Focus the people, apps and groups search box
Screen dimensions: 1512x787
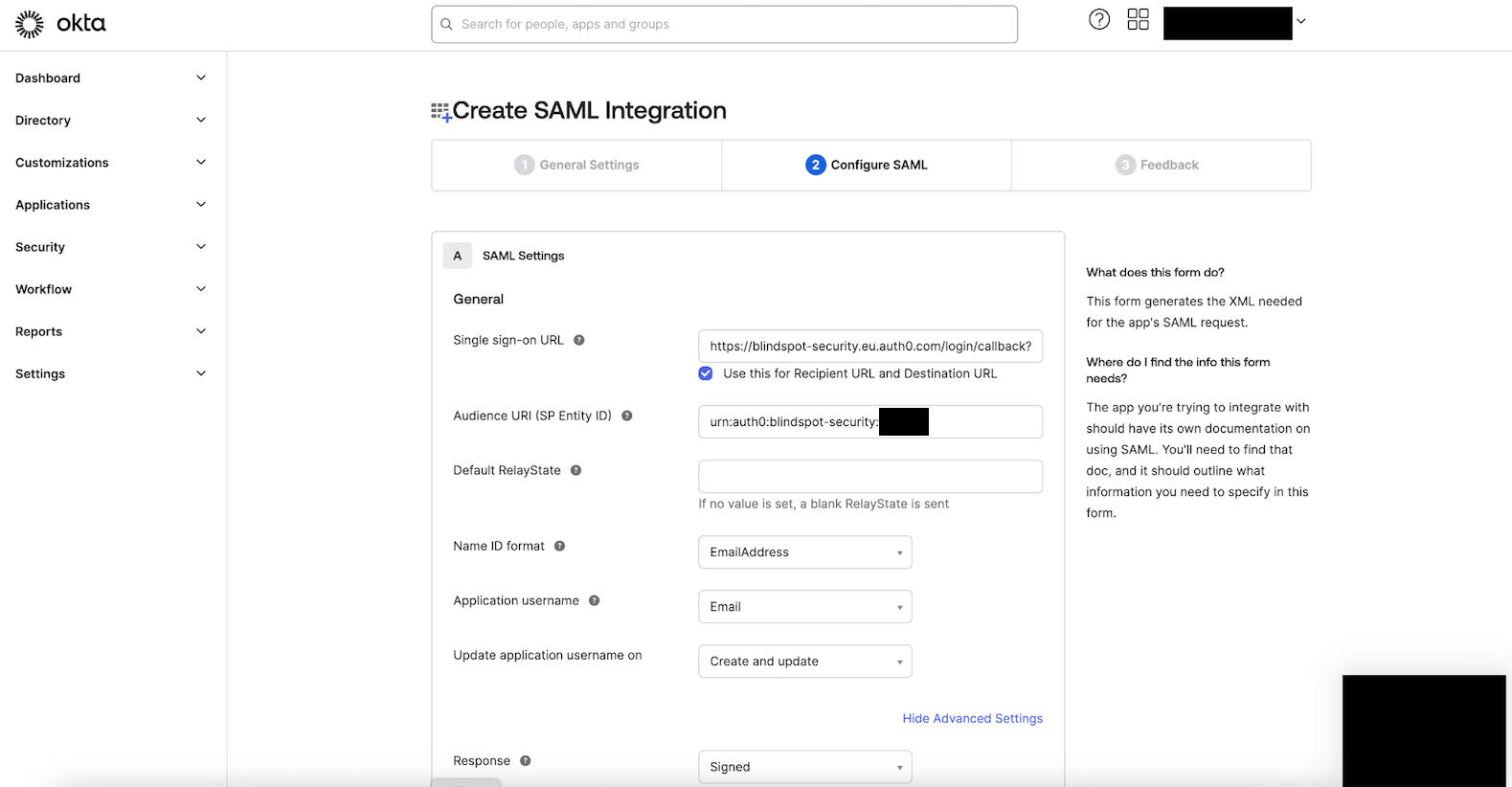(724, 24)
